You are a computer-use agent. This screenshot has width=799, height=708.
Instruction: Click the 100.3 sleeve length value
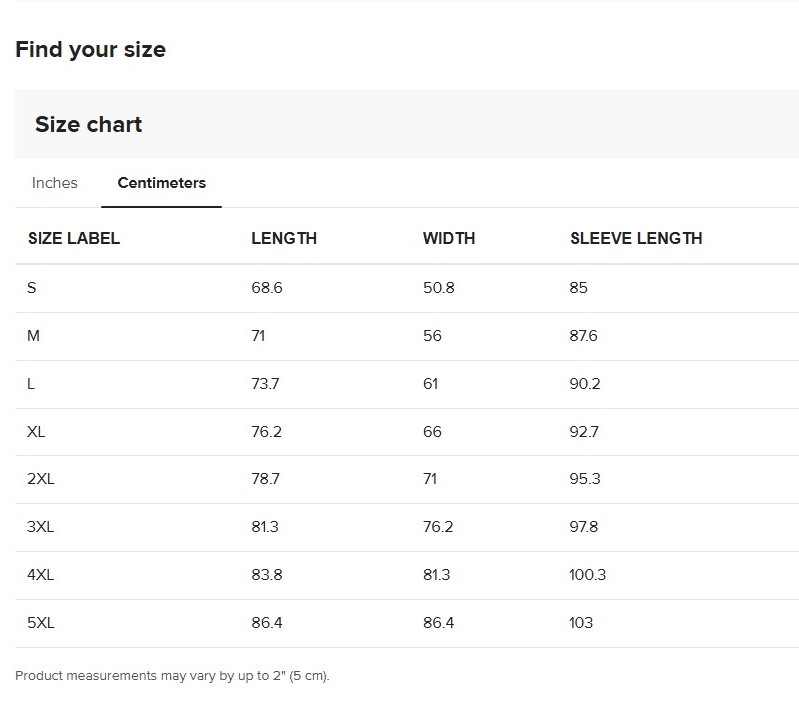point(588,574)
